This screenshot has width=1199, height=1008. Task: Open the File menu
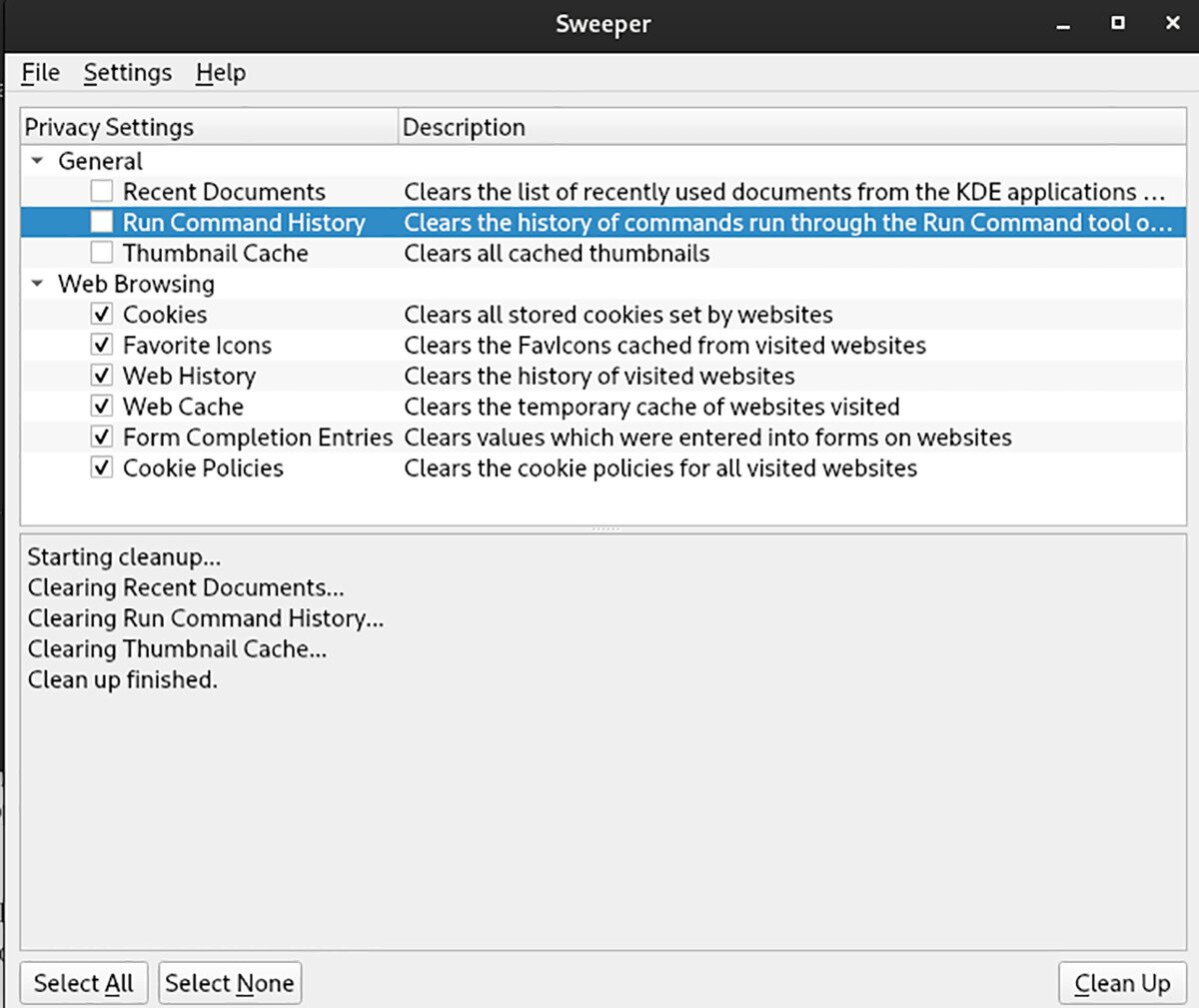(x=40, y=72)
